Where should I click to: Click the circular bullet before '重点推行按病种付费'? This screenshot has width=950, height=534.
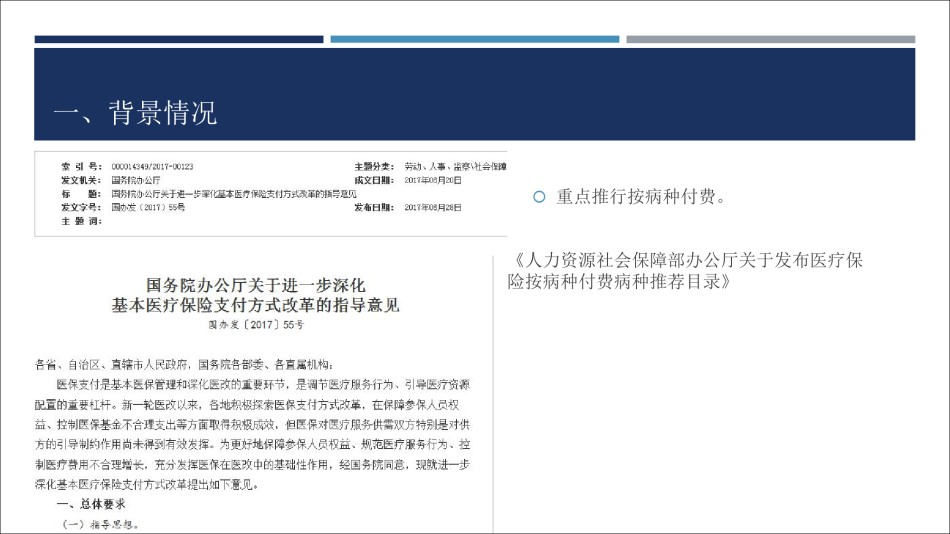[x=539, y=197]
